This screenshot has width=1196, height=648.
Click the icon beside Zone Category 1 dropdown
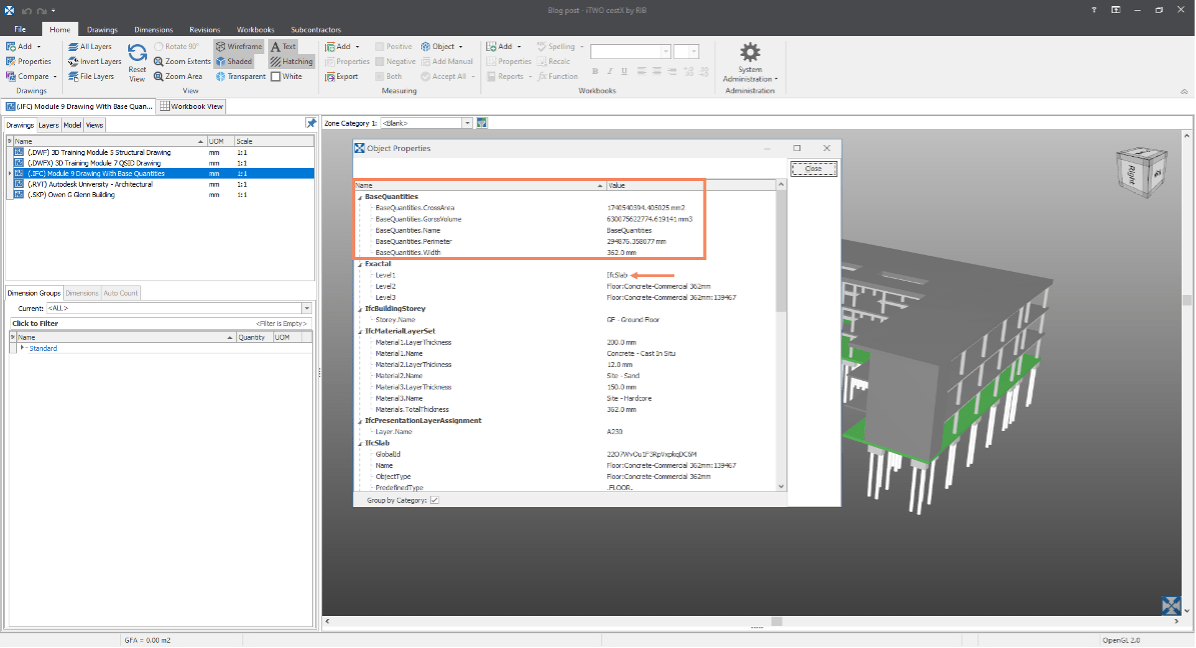pos(482,123)
